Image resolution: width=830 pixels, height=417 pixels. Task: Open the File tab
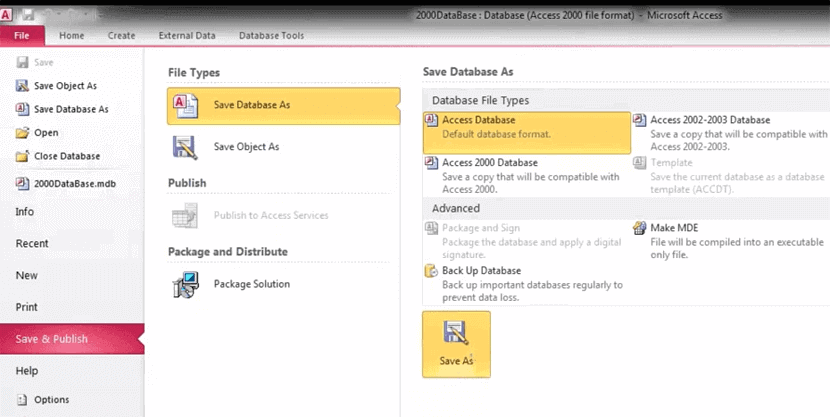(x=22, y=36)
